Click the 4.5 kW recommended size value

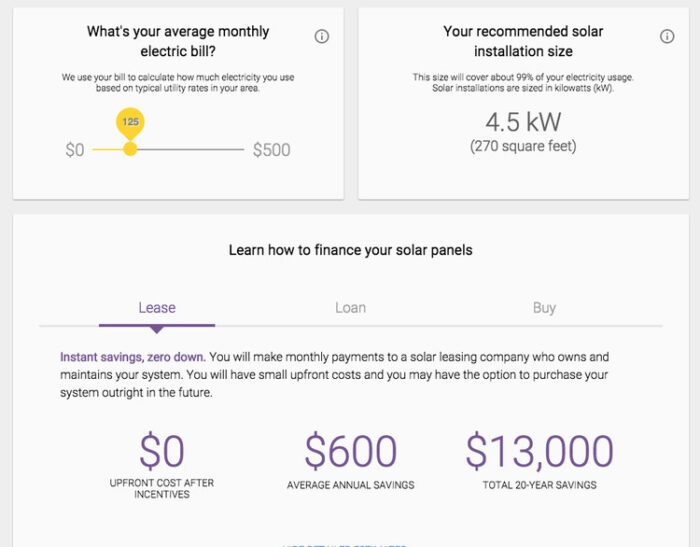[x=523, y=123]
